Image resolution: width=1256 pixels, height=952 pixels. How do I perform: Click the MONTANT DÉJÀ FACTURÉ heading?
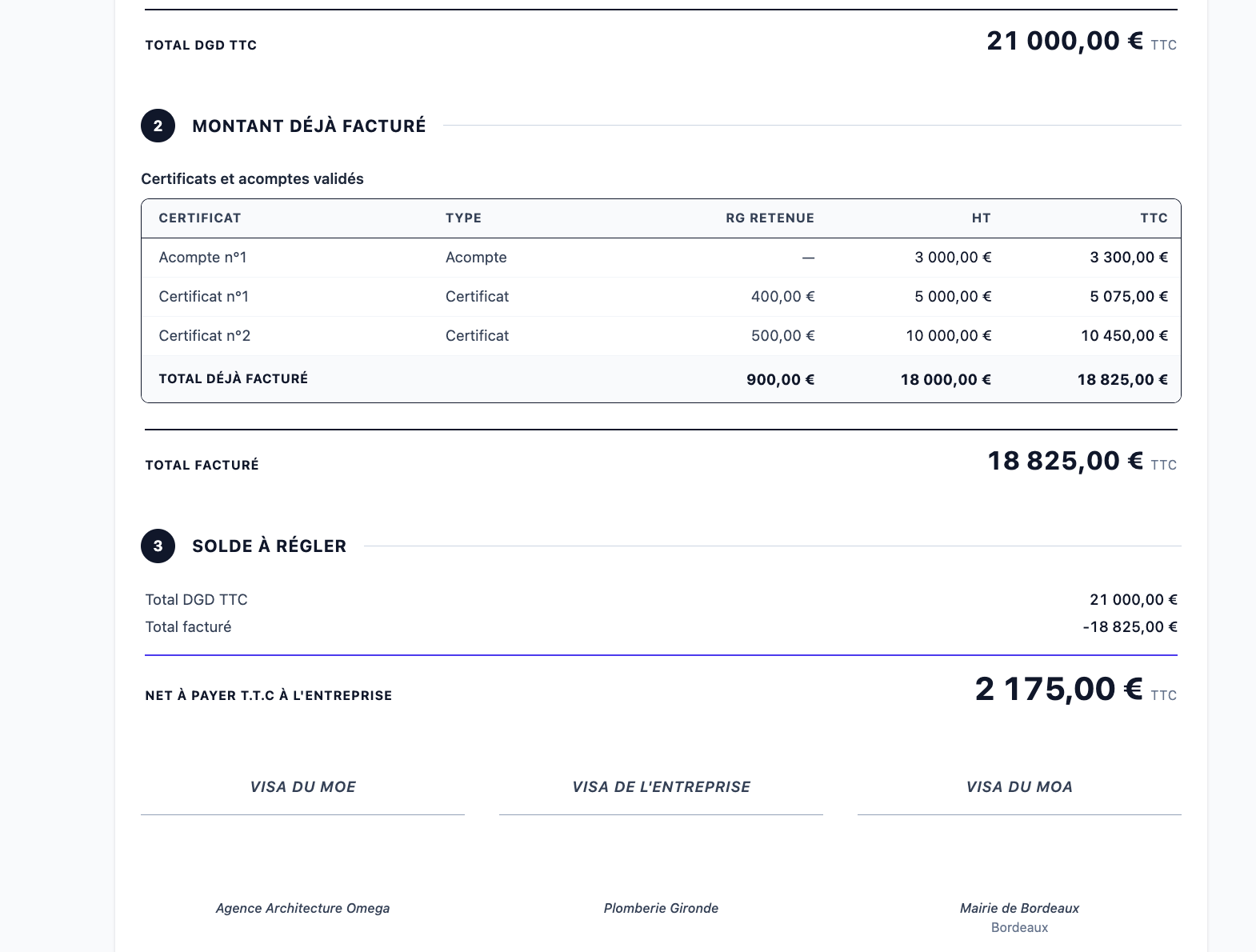pos(309,126)
